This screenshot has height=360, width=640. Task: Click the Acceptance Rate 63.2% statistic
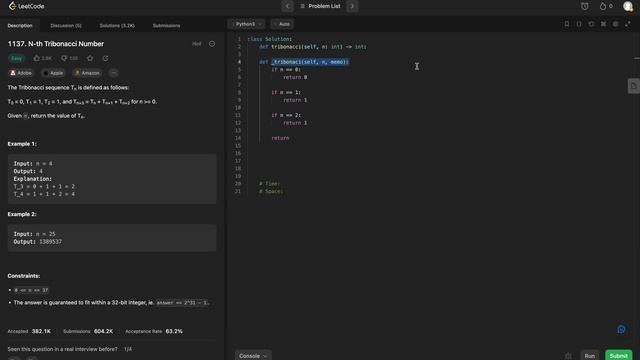[x=154, y=331]
